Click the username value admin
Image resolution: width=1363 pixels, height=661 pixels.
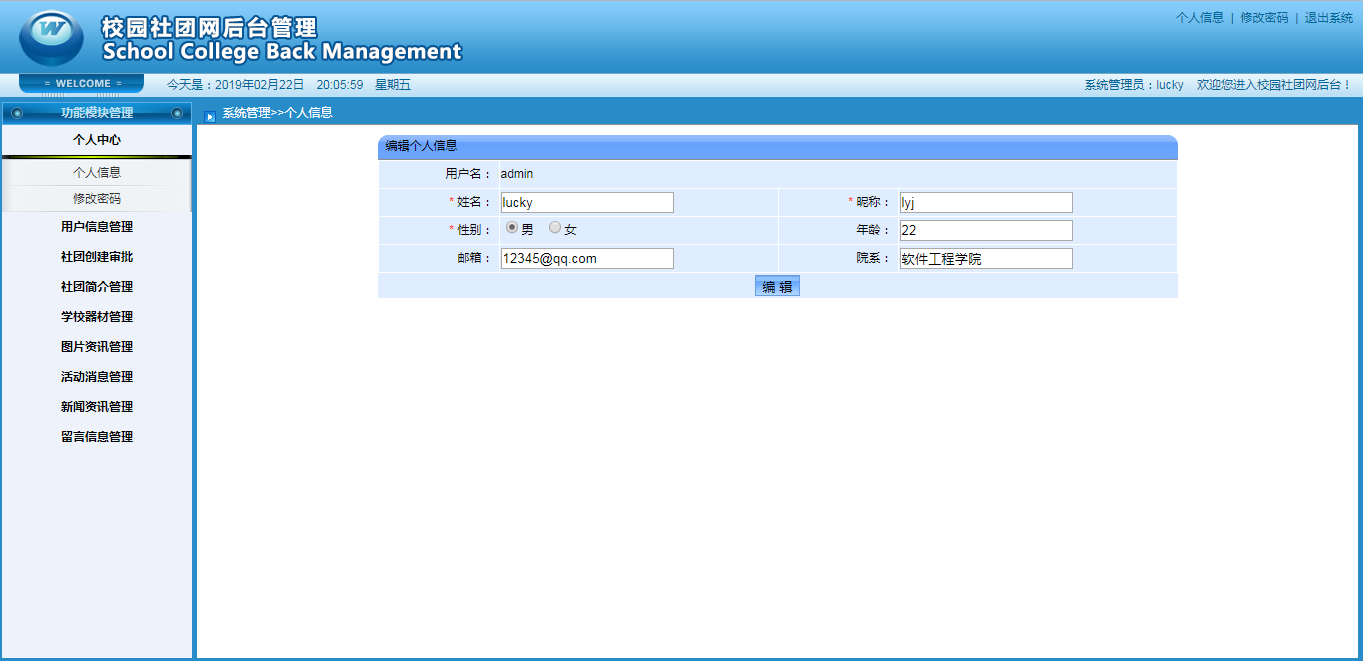tap(517, 174)
